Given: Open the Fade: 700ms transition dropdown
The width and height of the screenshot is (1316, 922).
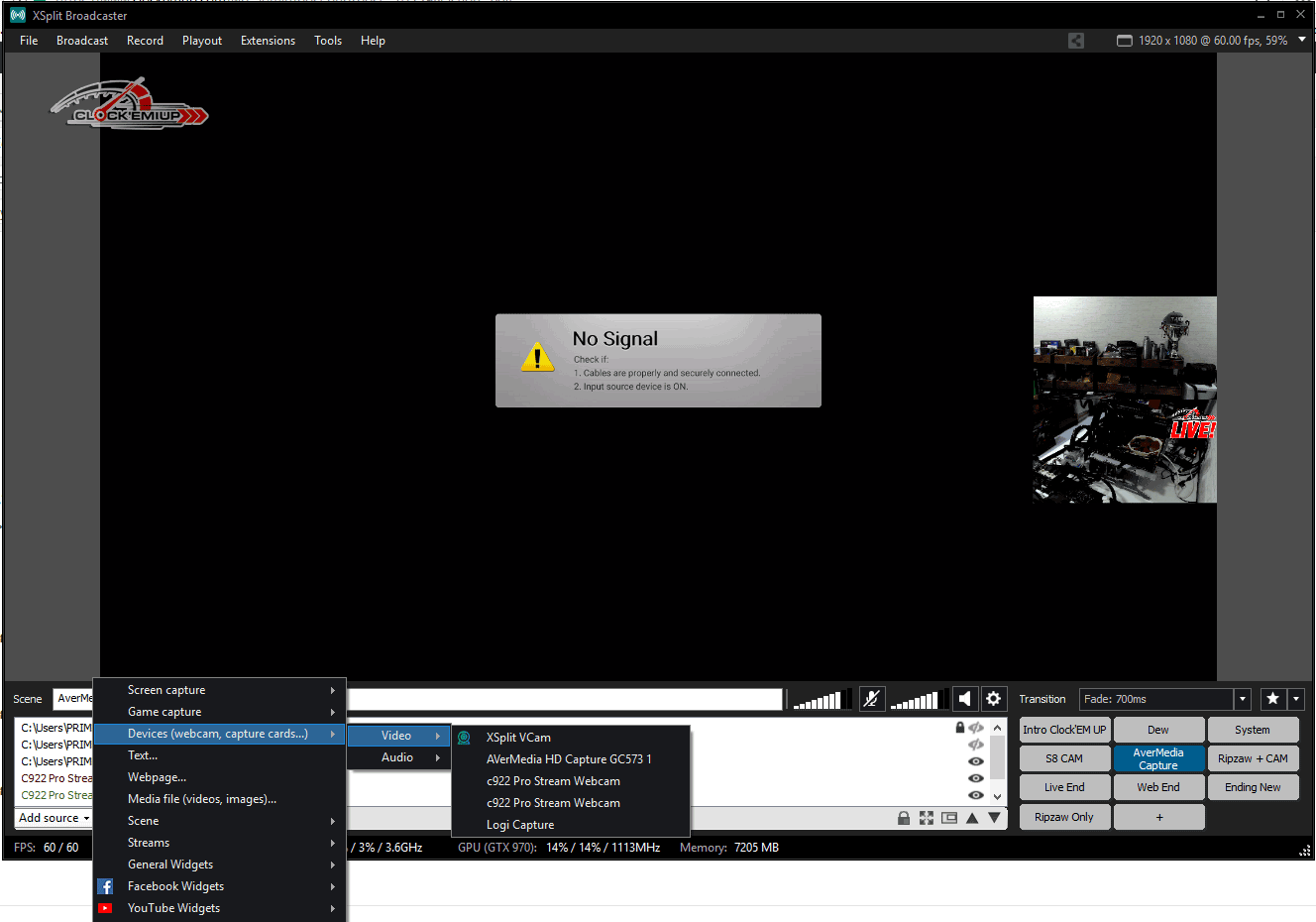Looking at the screenshot, I should pos(1242,699).
